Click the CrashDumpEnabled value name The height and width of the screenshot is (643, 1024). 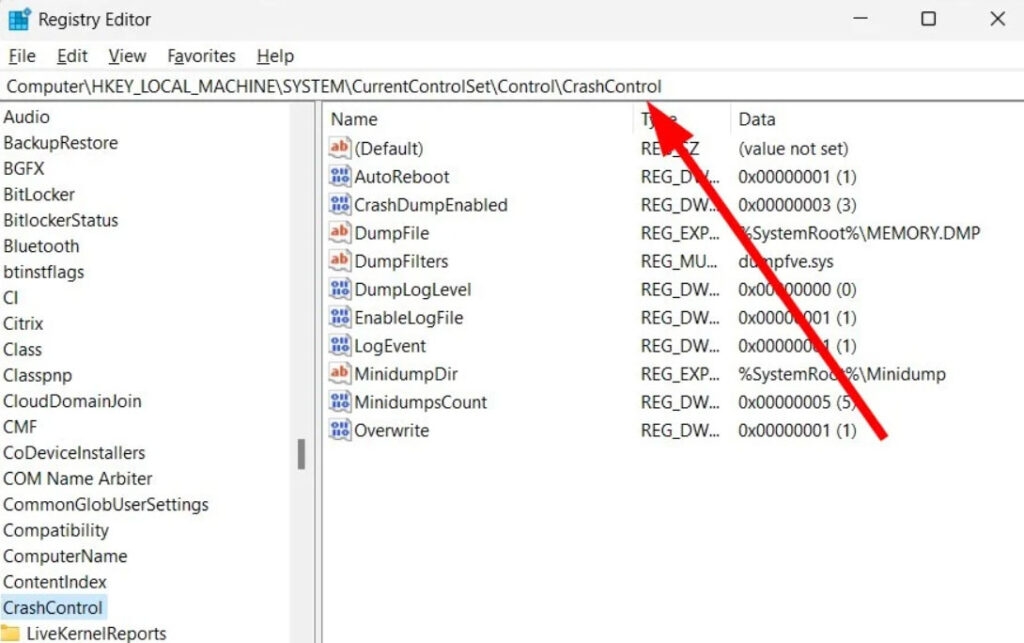point(430,205)
